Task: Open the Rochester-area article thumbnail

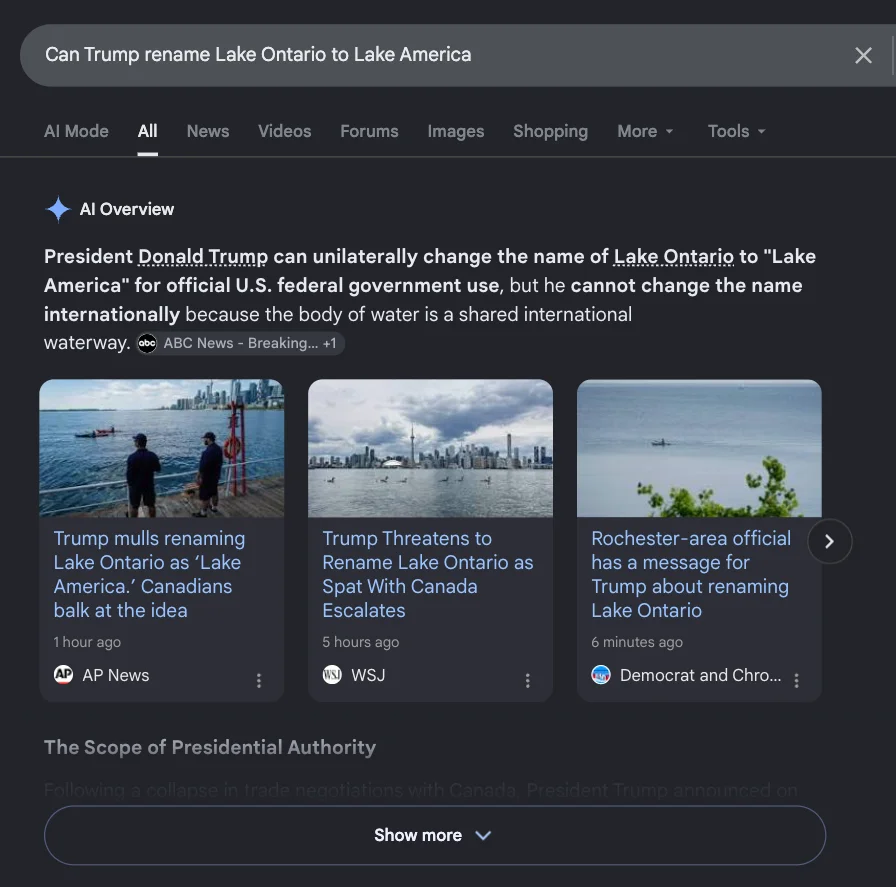Action: [x=699, y=449]
